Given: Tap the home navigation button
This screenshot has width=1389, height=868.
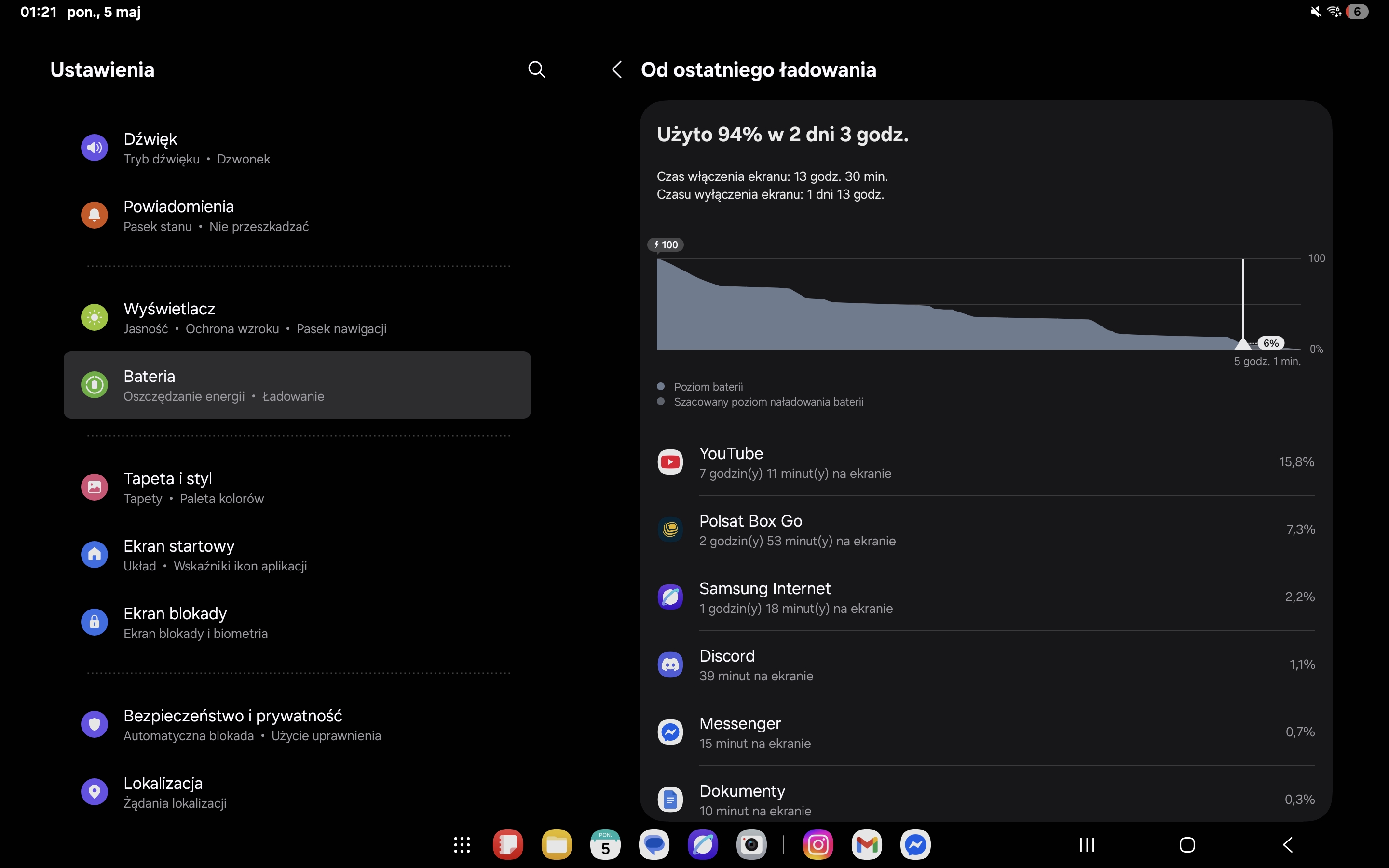Looking at the screenshot, I should 1187,844.
